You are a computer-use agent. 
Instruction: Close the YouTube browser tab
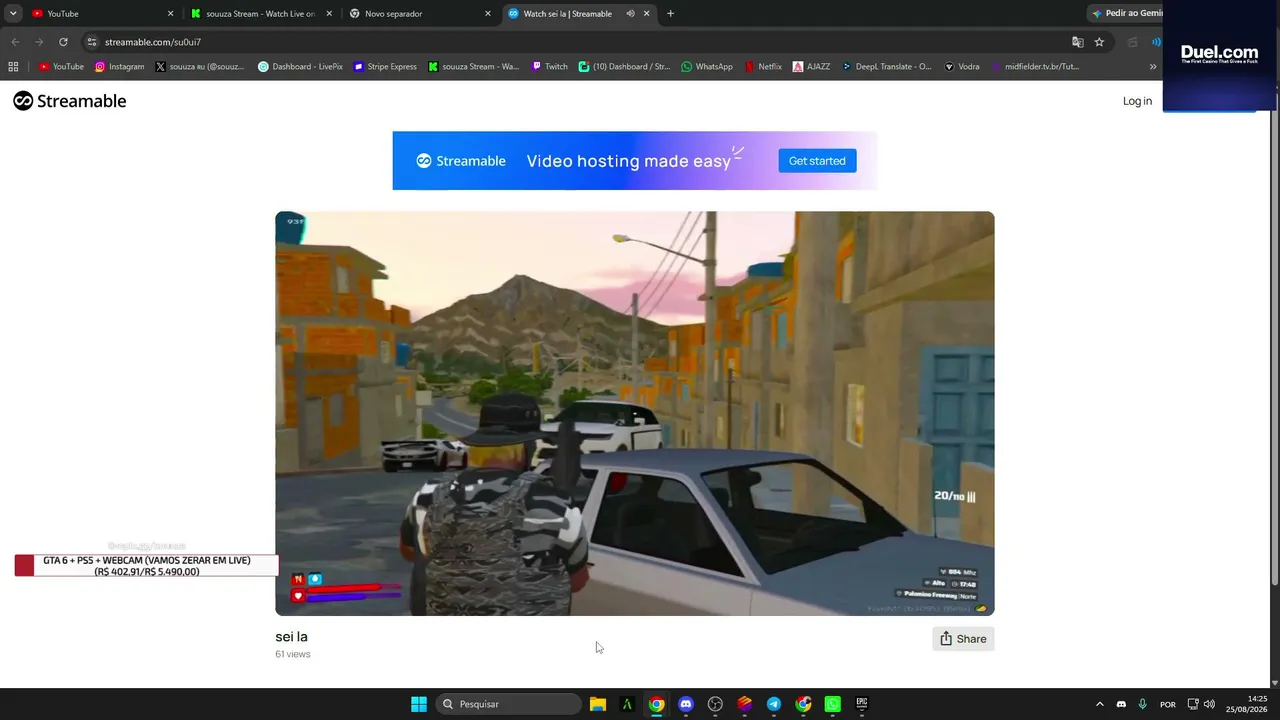click(170, 13)
